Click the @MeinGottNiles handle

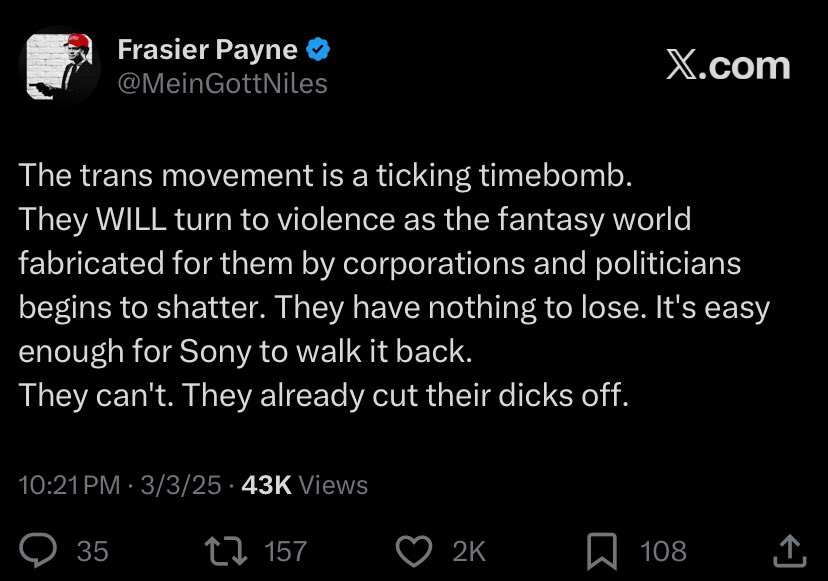point(222,83)
